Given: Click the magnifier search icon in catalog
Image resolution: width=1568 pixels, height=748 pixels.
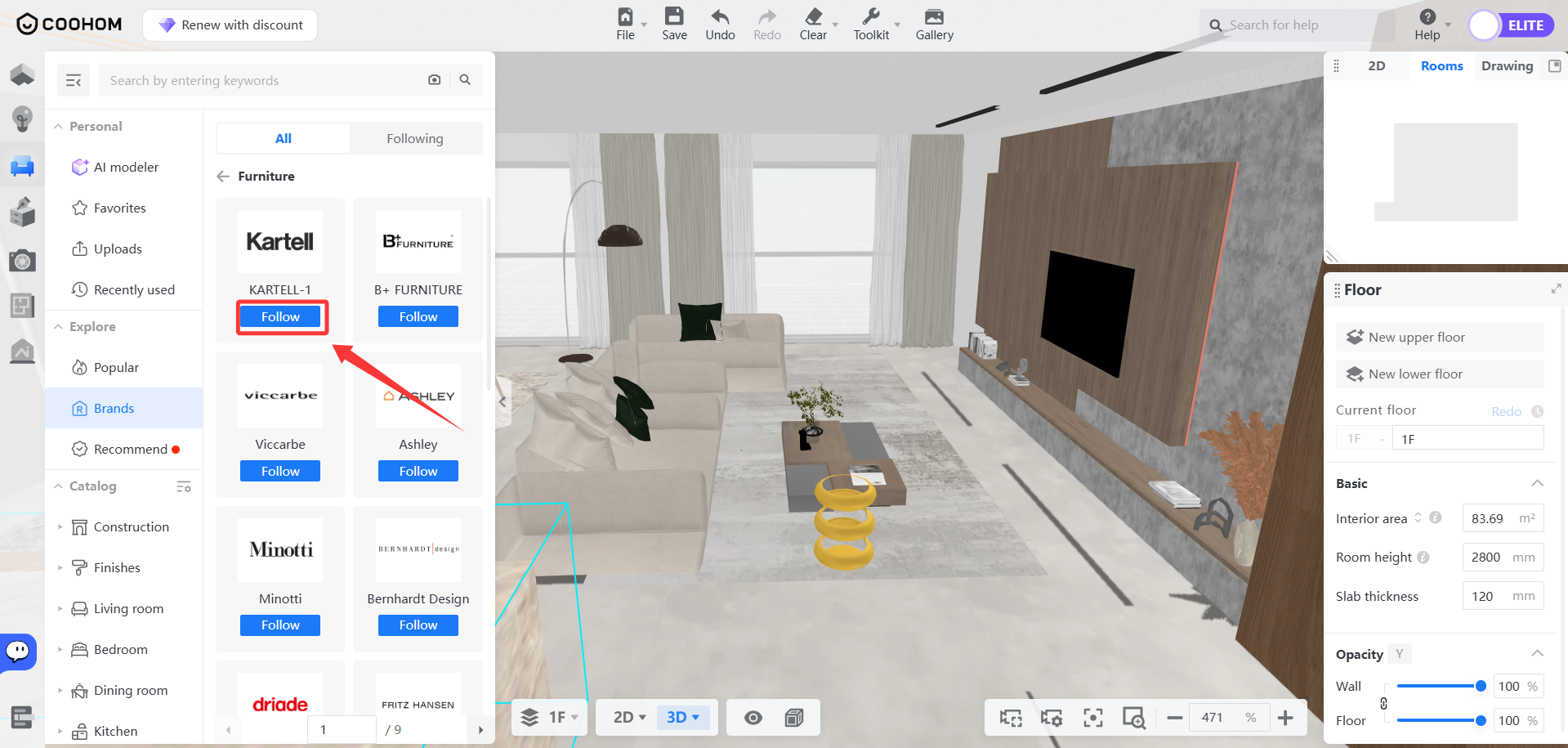Looking at the screenshot, I should pyautogui.click(x=465, y=79).
